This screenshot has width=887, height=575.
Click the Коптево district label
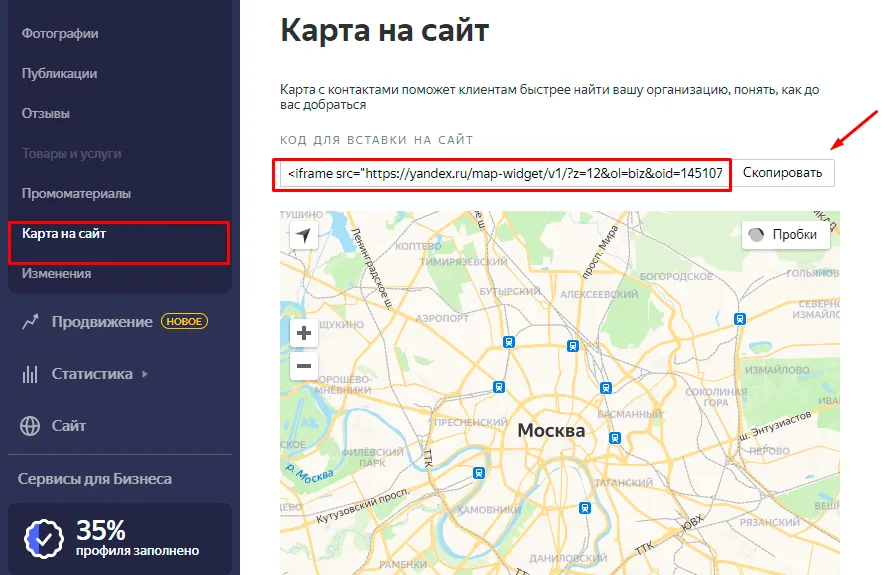[417, 247]
